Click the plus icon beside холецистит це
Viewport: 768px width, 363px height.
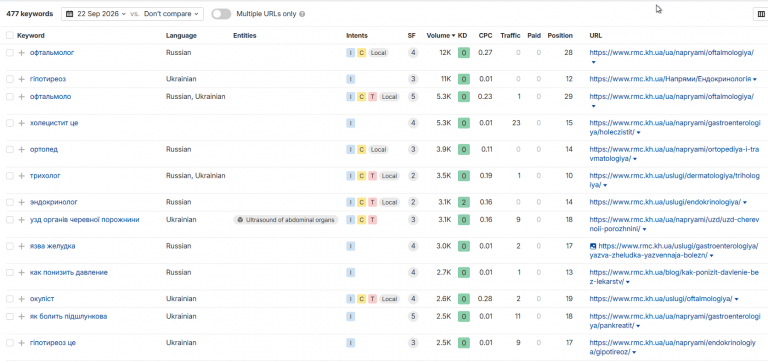(x=22, y=123)
